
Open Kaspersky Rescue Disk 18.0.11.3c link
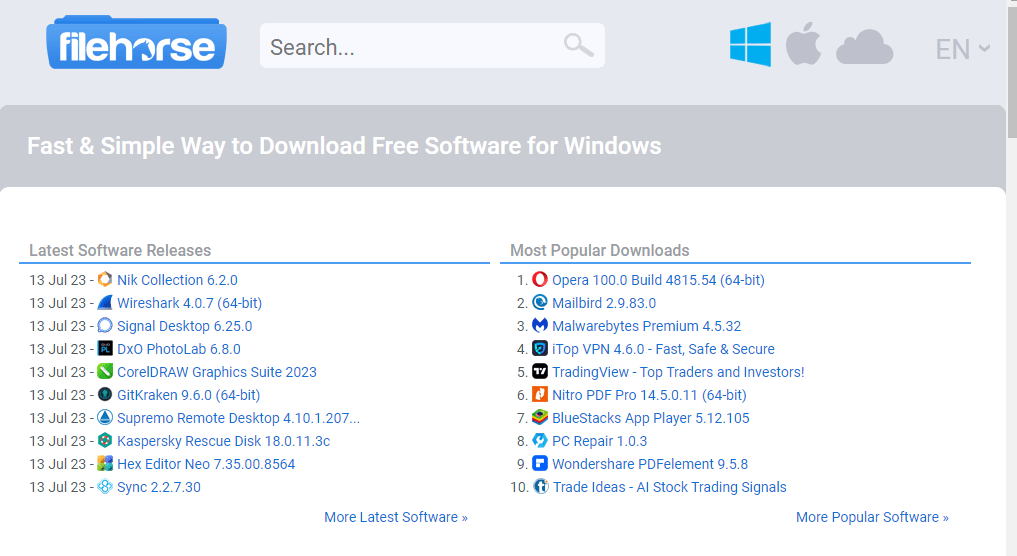pyautogui.click(x=223, y=441)
